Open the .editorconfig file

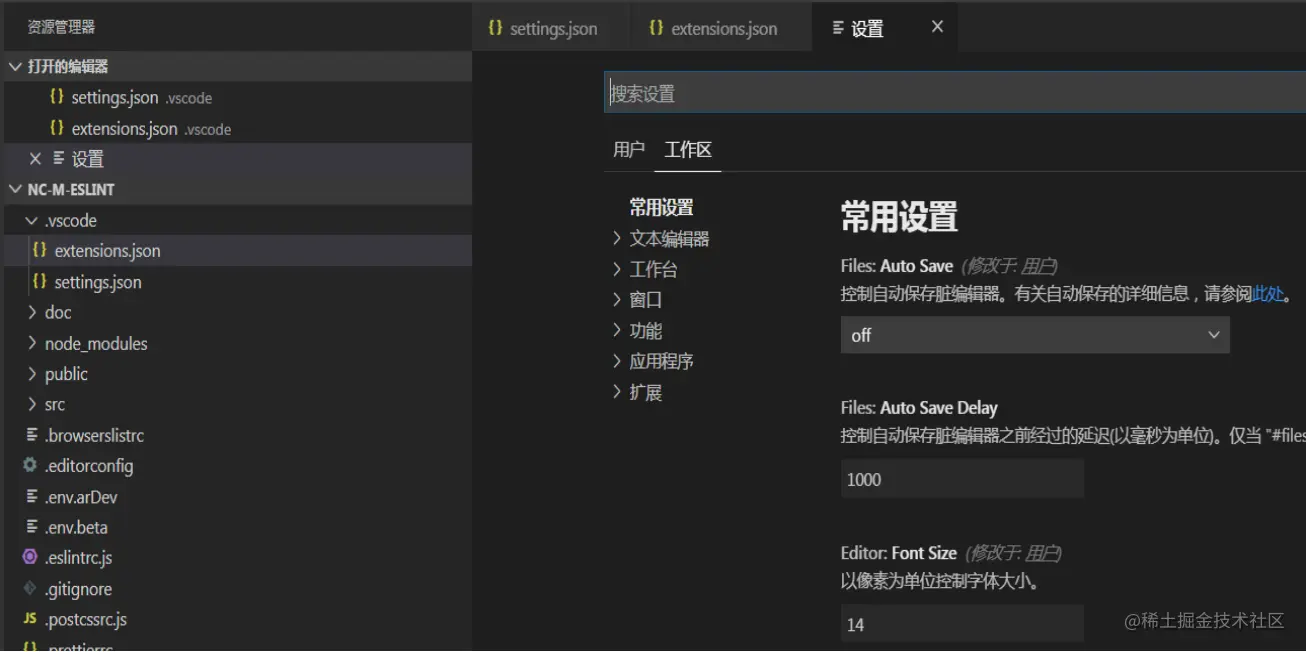(238, 465)
